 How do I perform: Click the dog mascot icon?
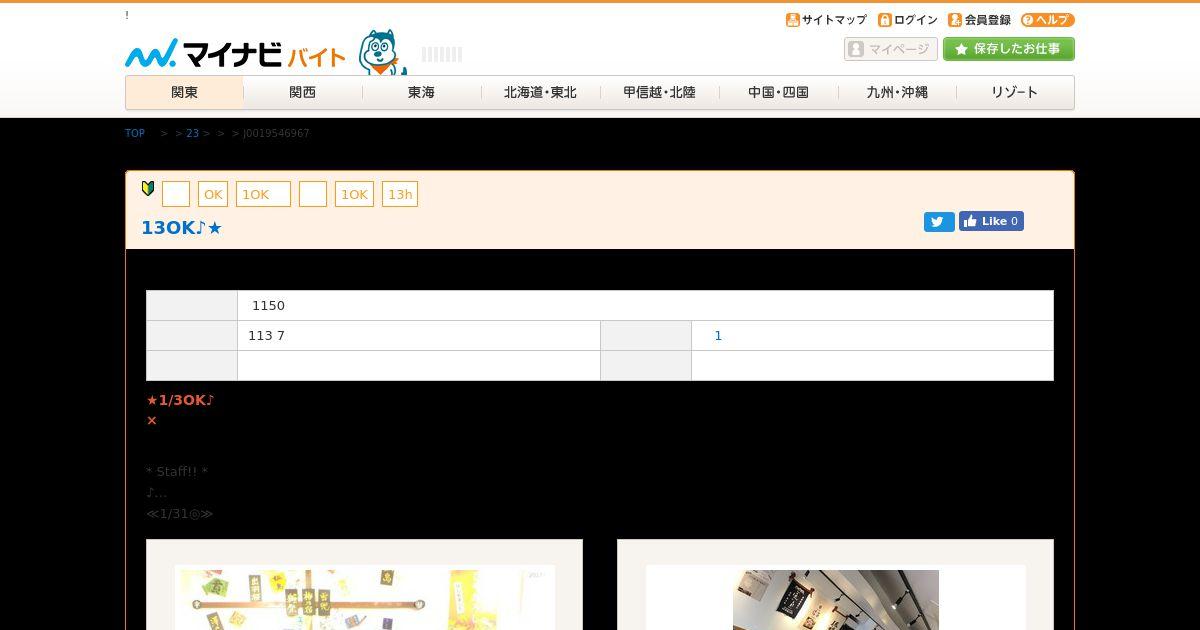tap(381, 52)
